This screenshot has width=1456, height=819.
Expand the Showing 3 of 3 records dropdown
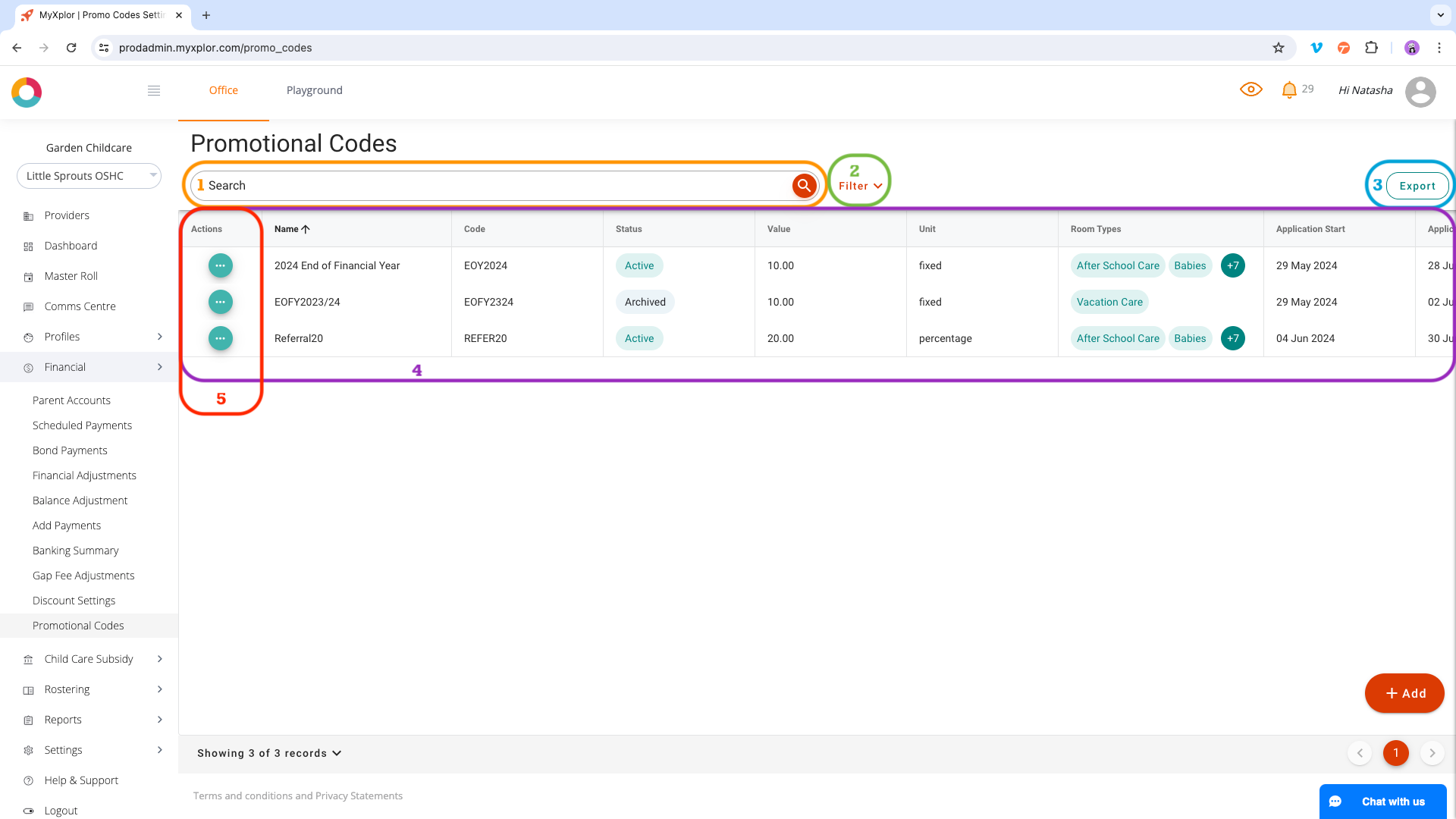coord(269,753)
